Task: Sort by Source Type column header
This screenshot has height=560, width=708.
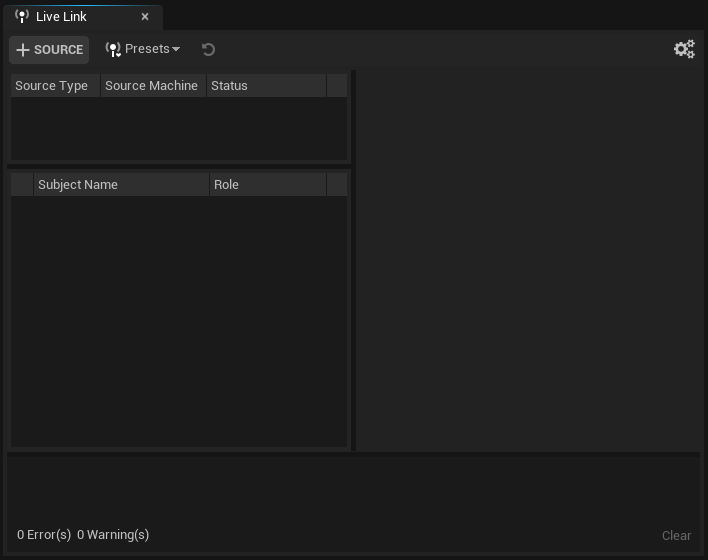Action: 52,86
